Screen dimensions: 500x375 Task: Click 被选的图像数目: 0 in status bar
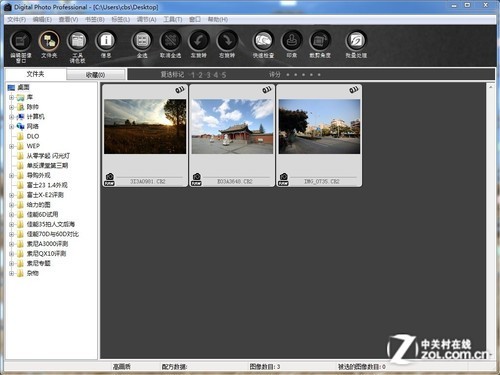[362, 367]
